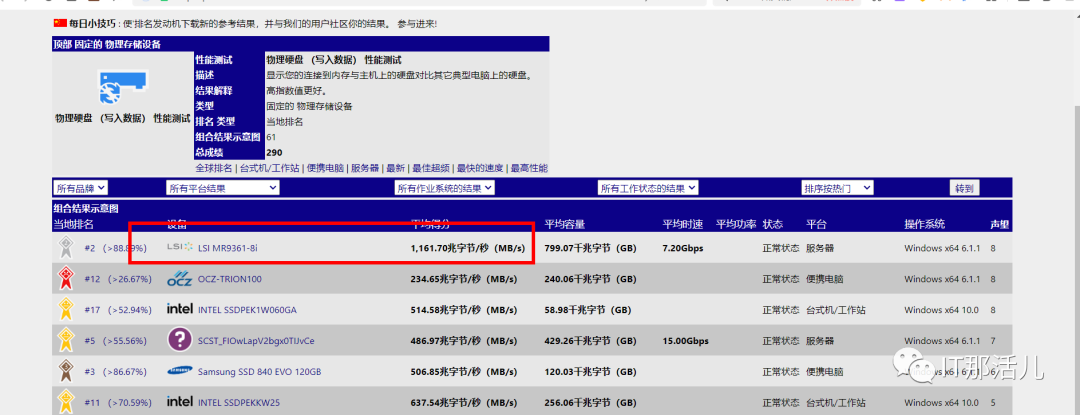Viewport: 1080px width, 415px height.
Task: Open the 最佳超频 best overclock link
Action: coord(431,168)
